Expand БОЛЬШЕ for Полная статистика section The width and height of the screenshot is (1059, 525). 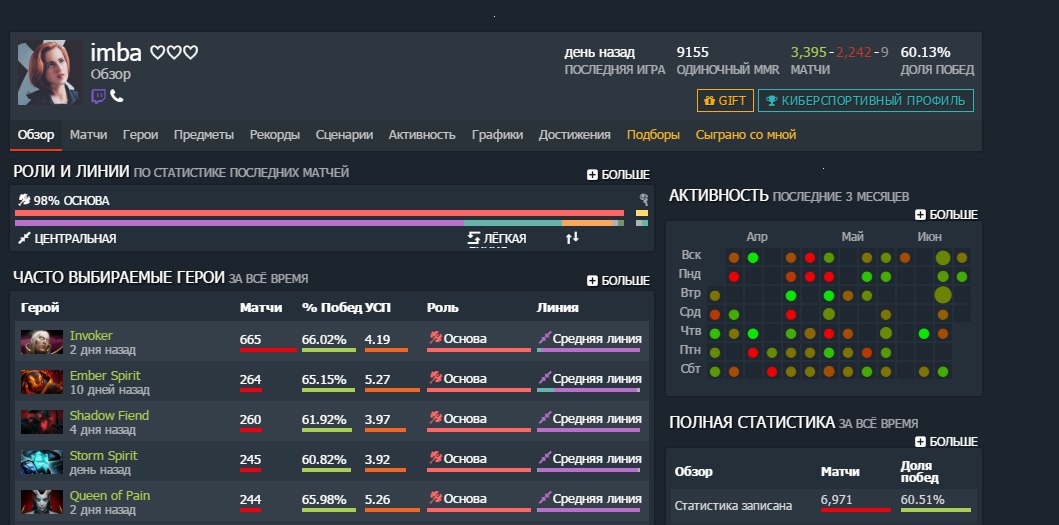coord(946,441)
